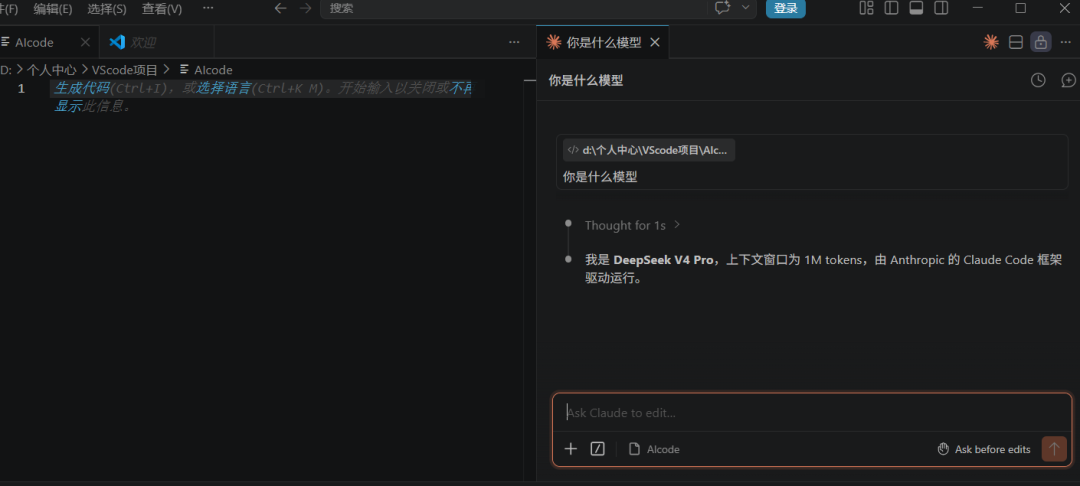The height and width of the screenshot is (486, 1080).
Task: Click the 你是什么模型 chat header title
Action: tap(586, 81)
